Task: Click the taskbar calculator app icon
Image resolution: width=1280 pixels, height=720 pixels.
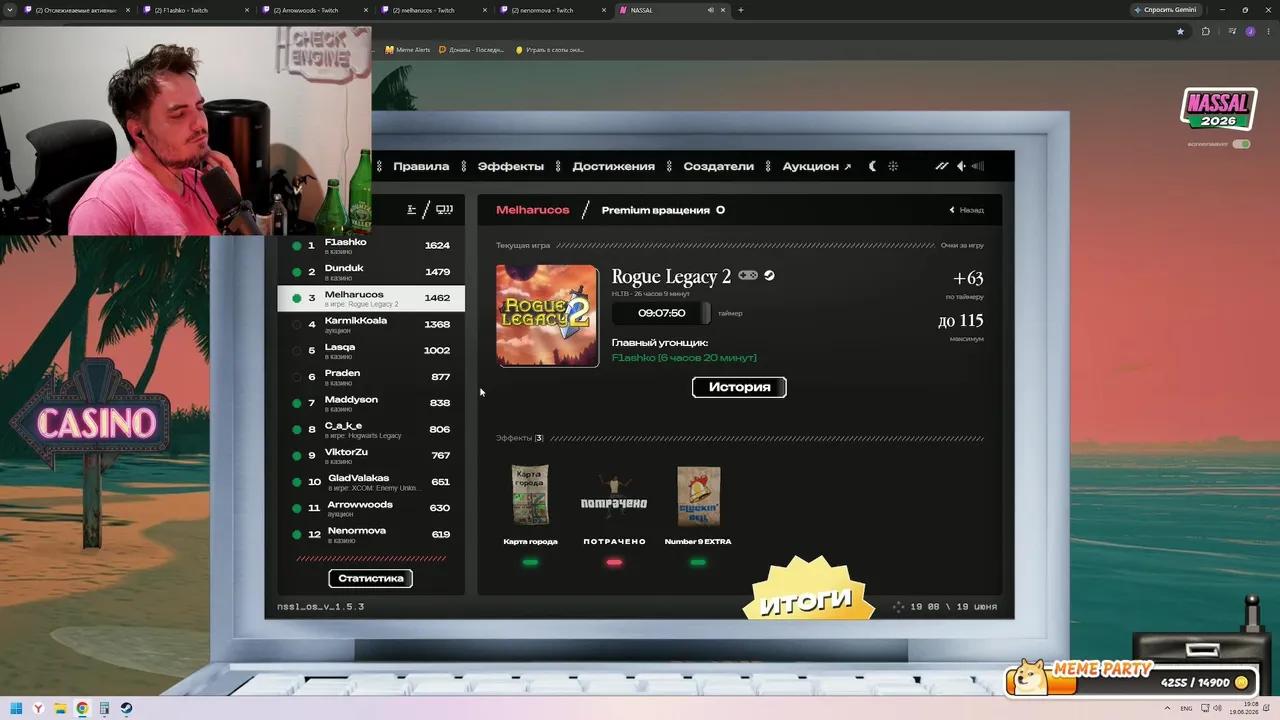Action: pos(104,708)
